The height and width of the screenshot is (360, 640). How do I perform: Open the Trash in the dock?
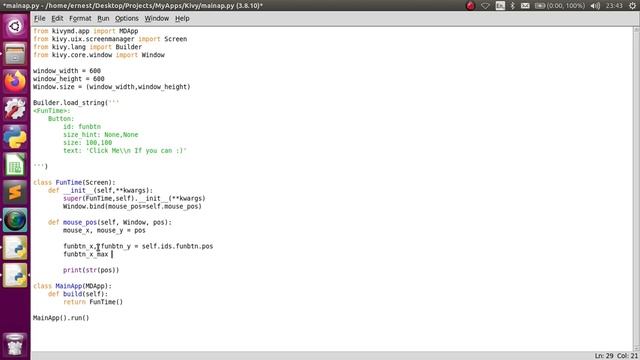click(x=15, y=345)
